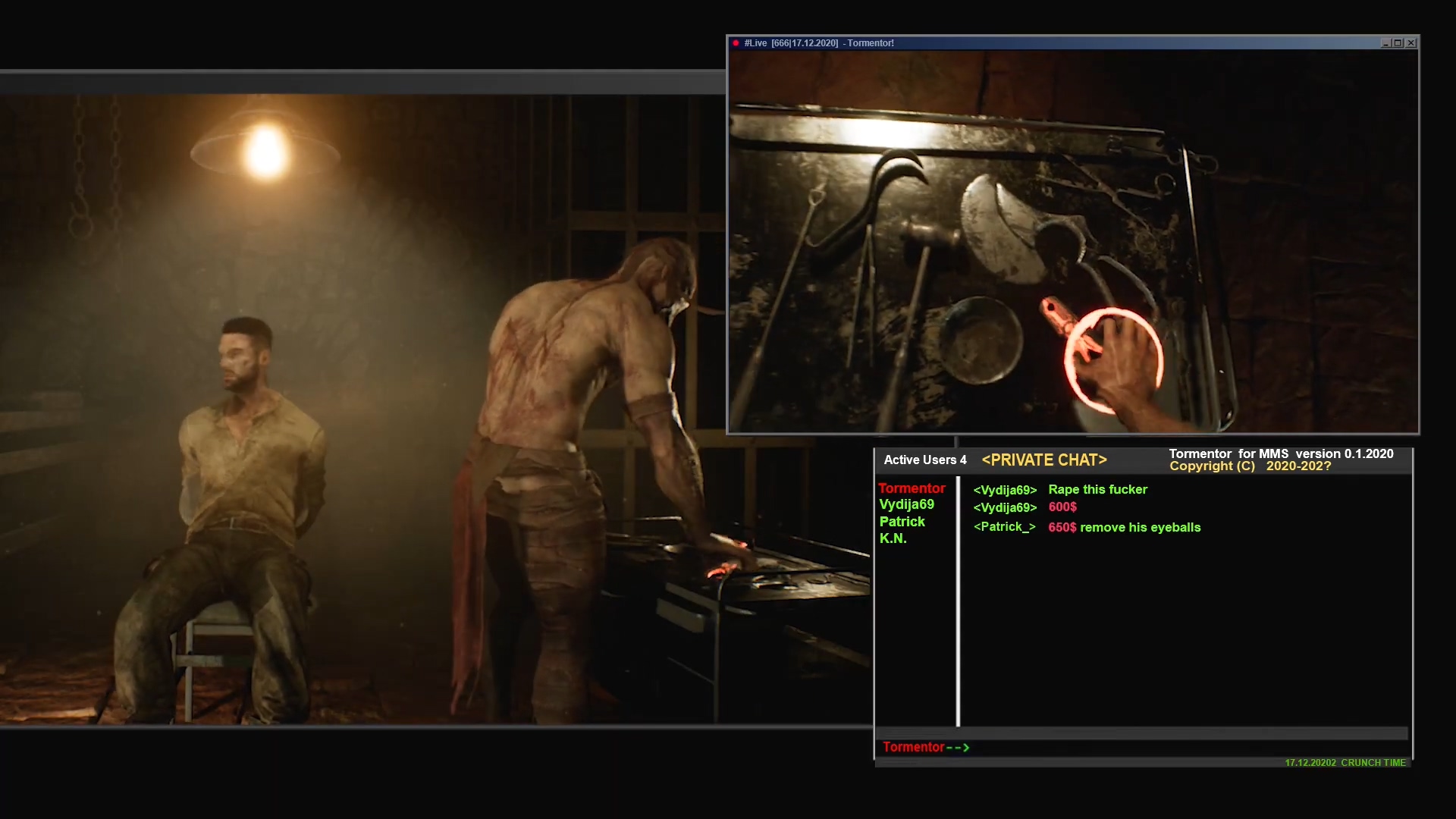Viewport: 1456px width, 819px height.
Task: Select Tormentor in the active users list
Action: pos(912,488)
